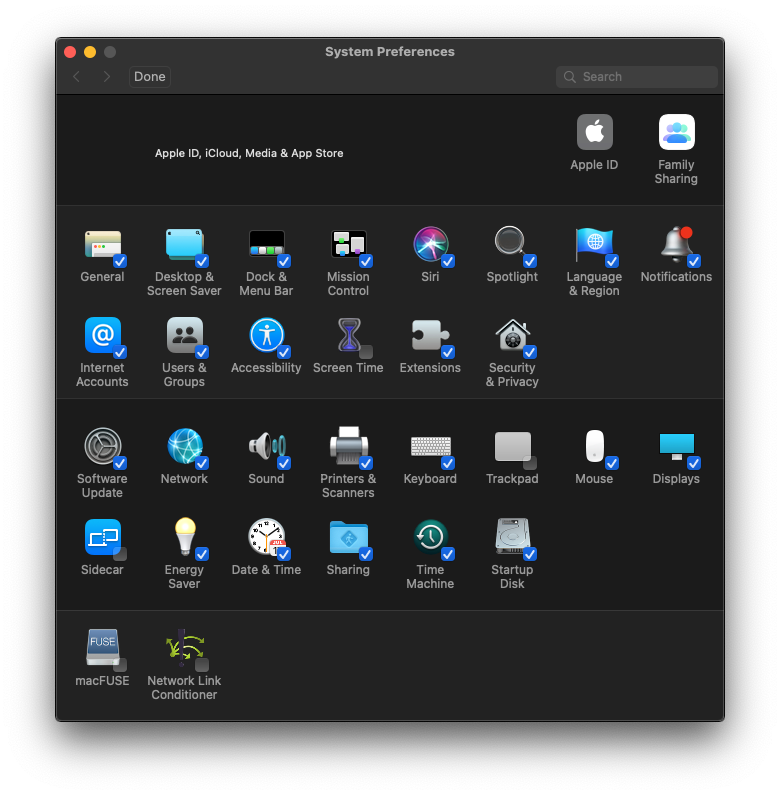Screen dimensions: 780x795
Task: Open the Network Link Conditioner icon
Action: tap(185, 647)
